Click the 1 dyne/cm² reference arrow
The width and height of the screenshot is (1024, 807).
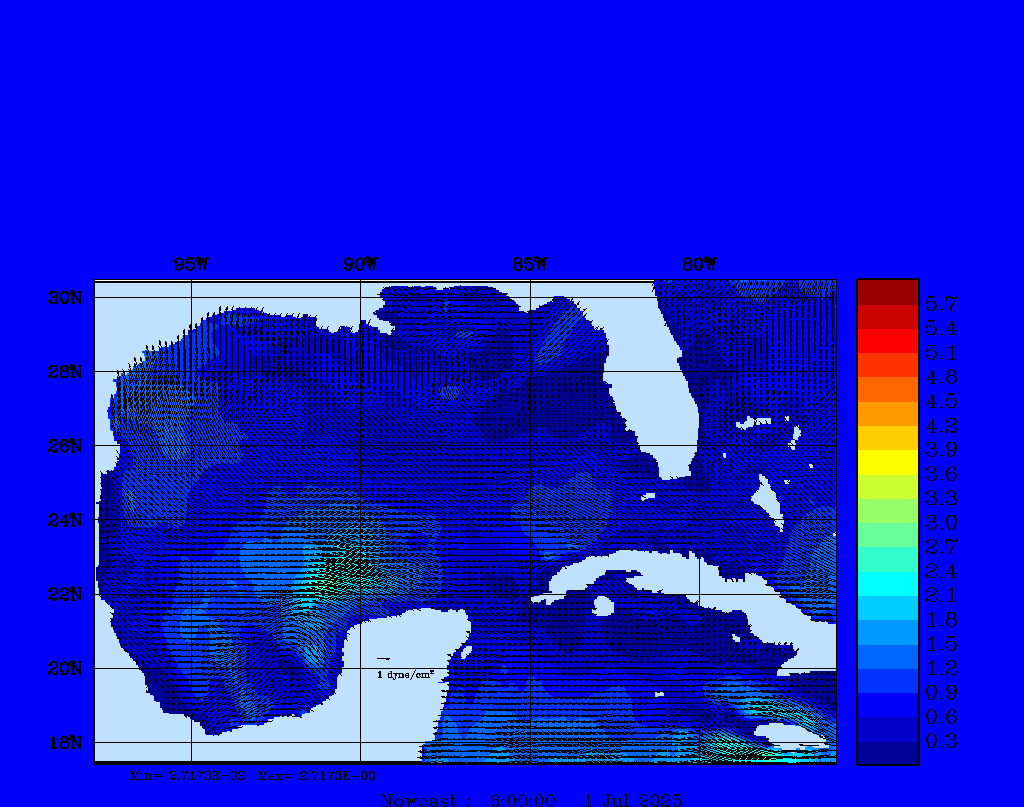click(383, 658)
